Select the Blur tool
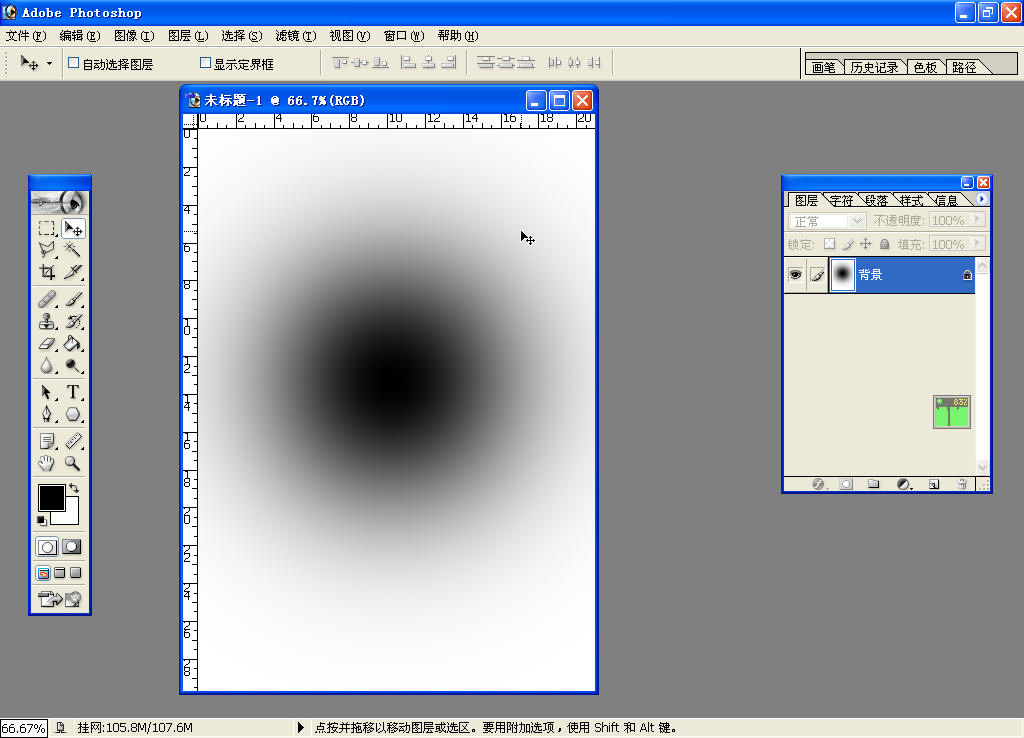This screenshot has height=738, width=1024. [x=46, y=366]
